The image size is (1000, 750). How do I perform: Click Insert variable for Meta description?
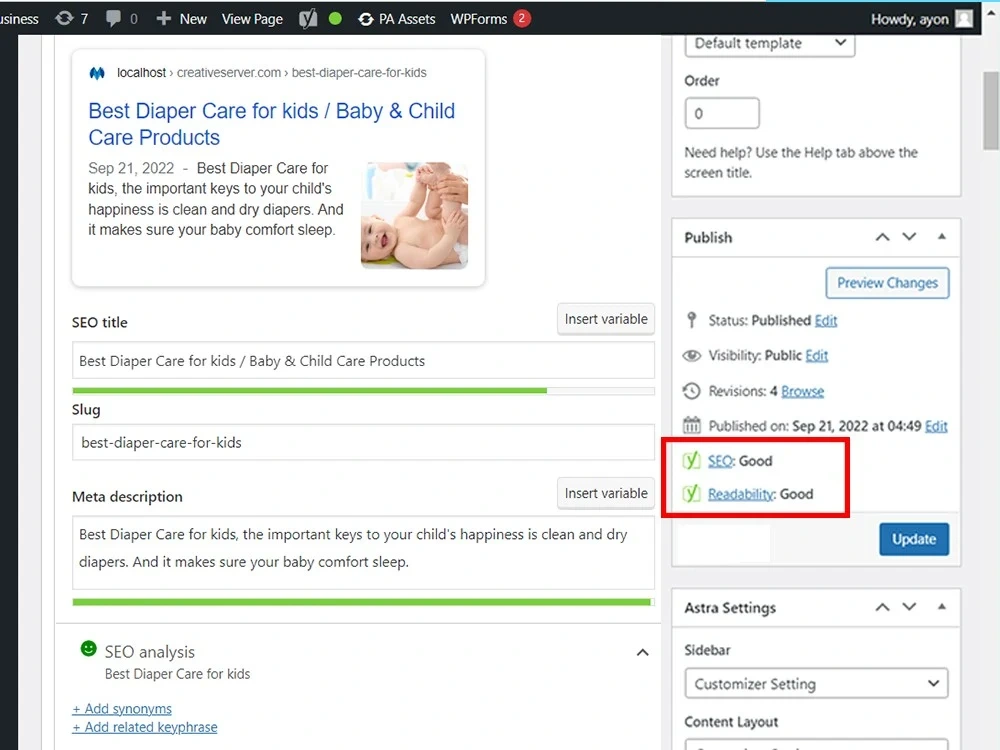coord(606,493)
